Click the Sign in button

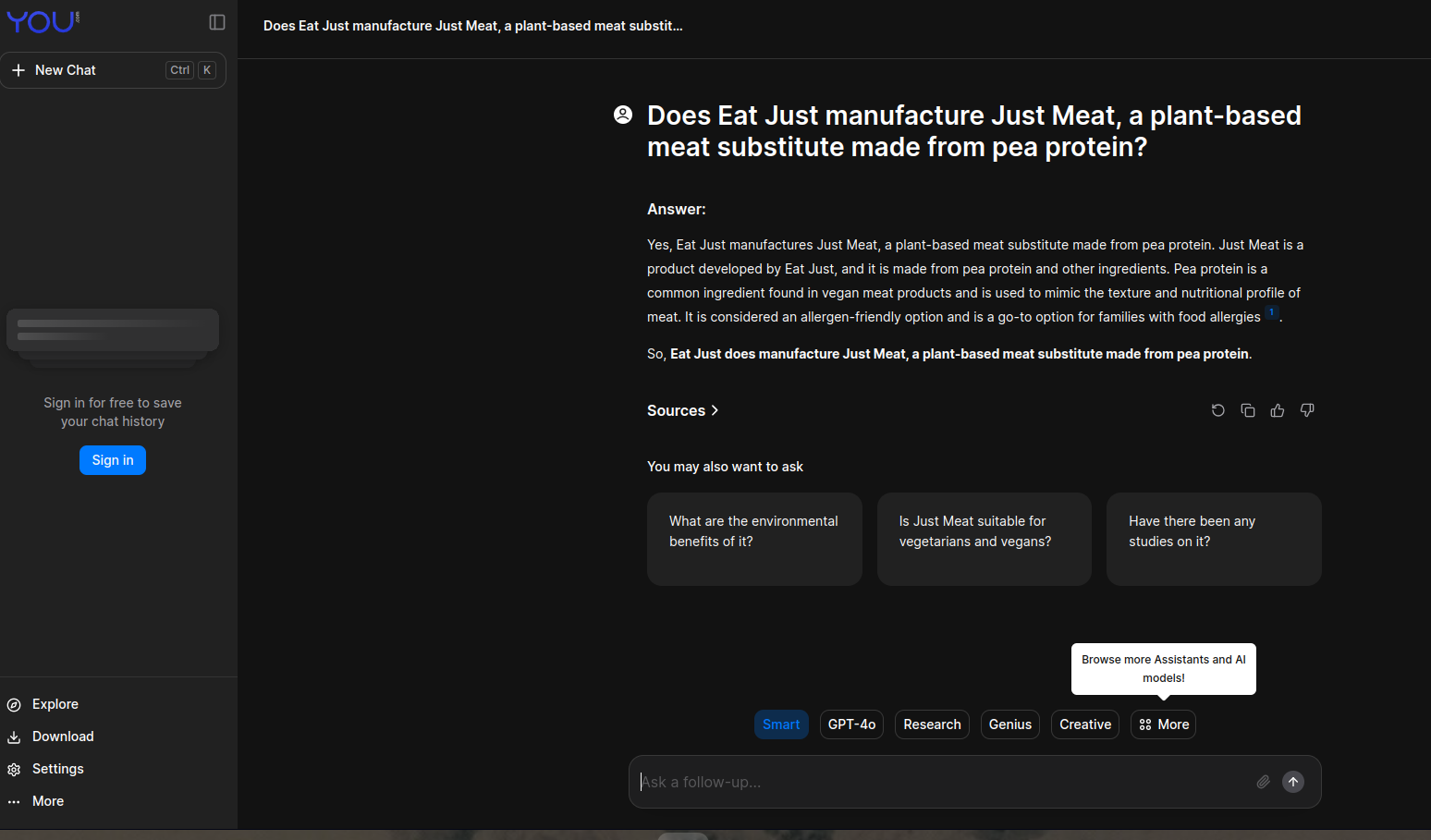113,460
